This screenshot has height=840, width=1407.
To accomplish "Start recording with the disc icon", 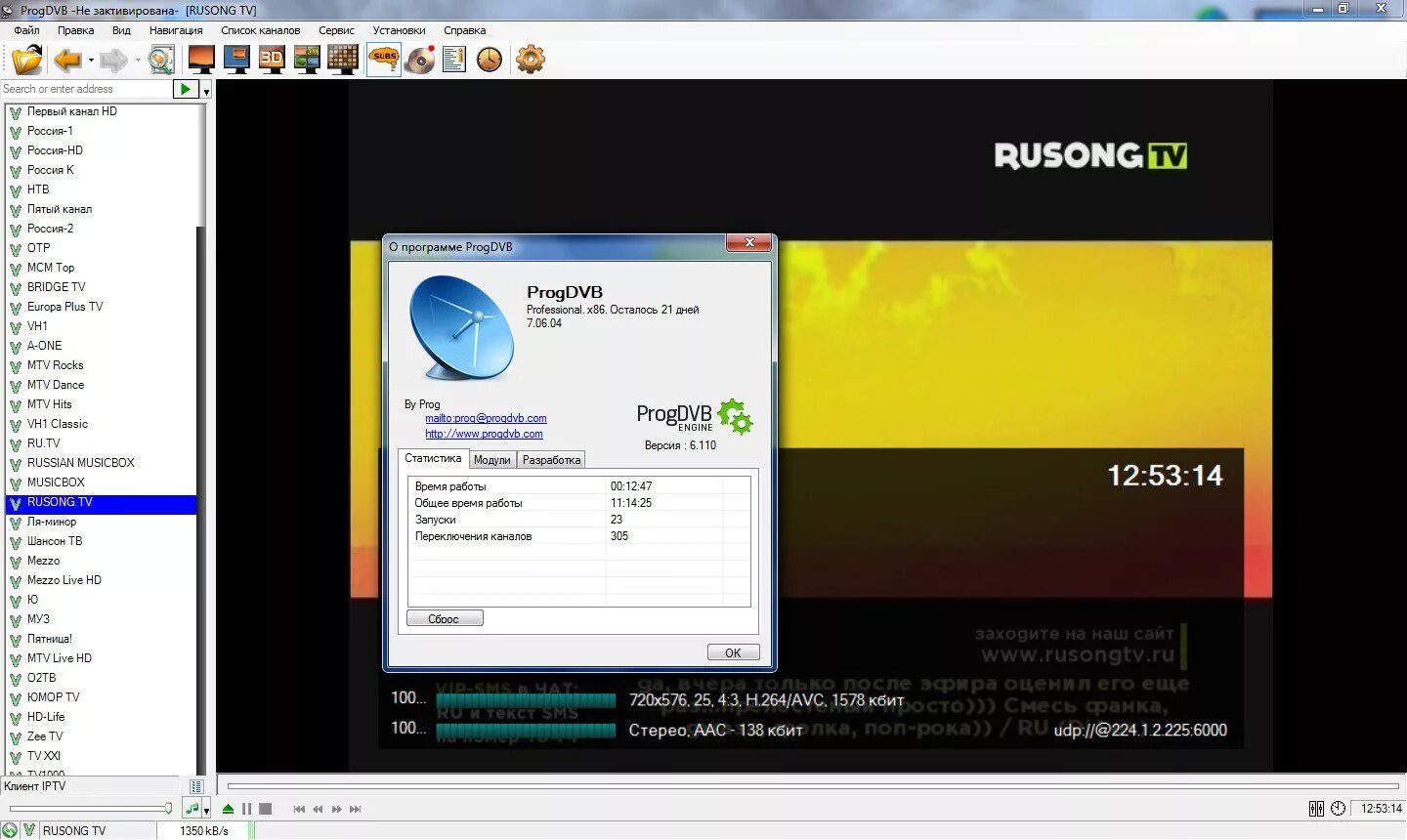I will (x=420, y=60).
